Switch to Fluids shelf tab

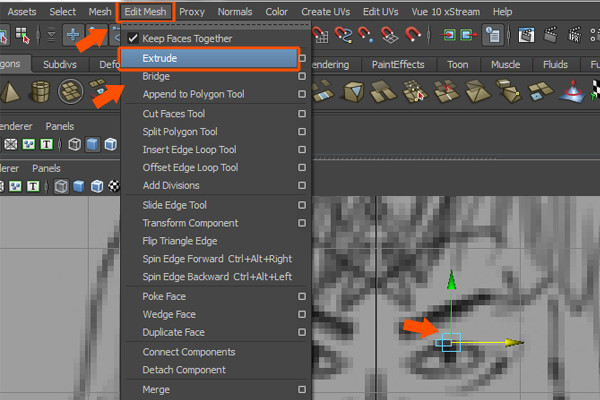pos(555,64)
